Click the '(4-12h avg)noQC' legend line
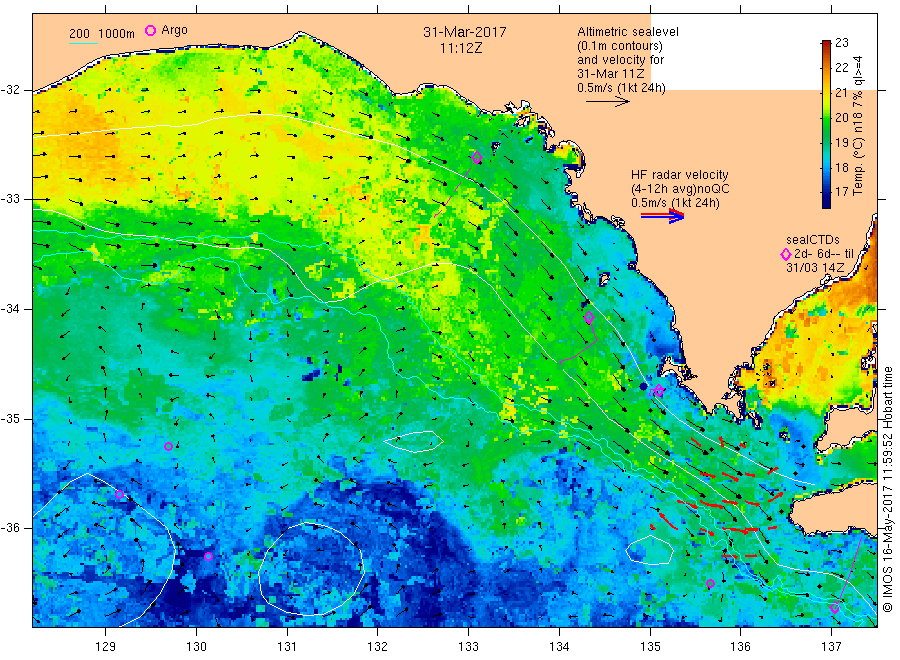This screenshot has width=900, height=660. (x=680, y=189)
